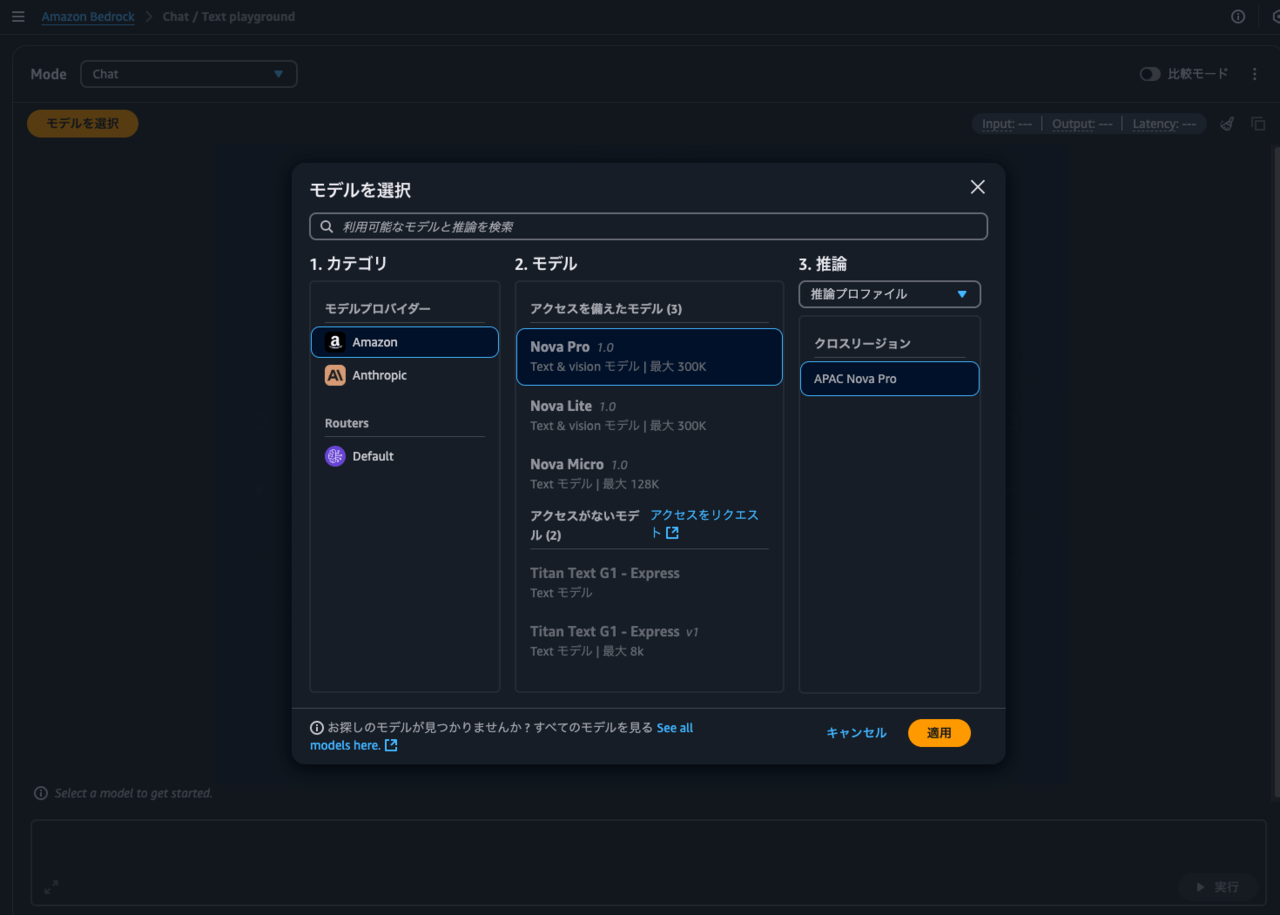Open the See all models here link

[501, 737]
